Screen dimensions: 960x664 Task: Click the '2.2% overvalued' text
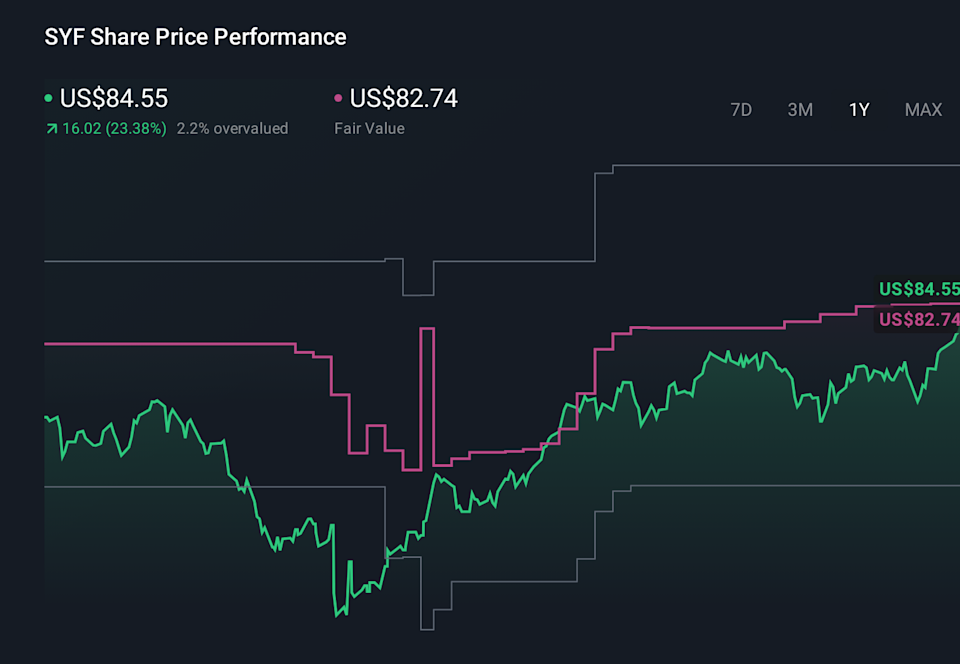[231, 128]
